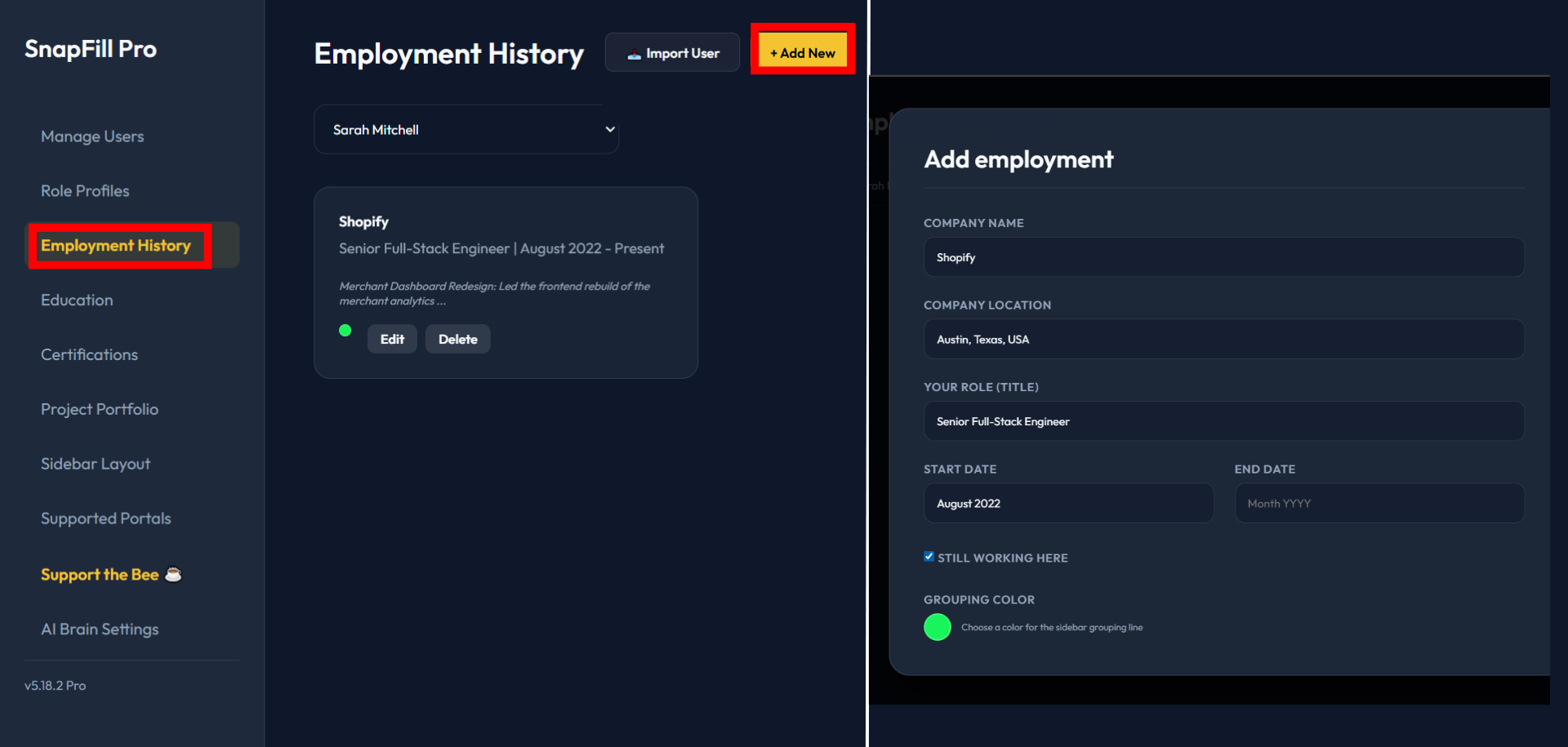
Task: Click the person icon inside Import User button
Action: click(x=635, y=52)
